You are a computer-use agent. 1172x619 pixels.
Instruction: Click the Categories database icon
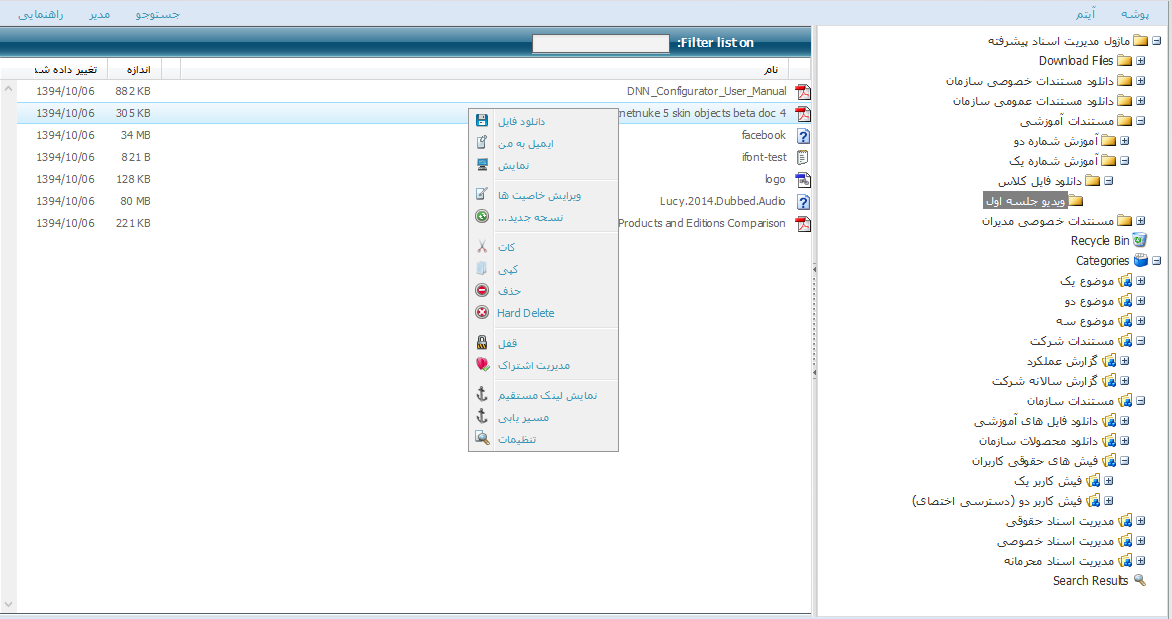click(1141, 261)
